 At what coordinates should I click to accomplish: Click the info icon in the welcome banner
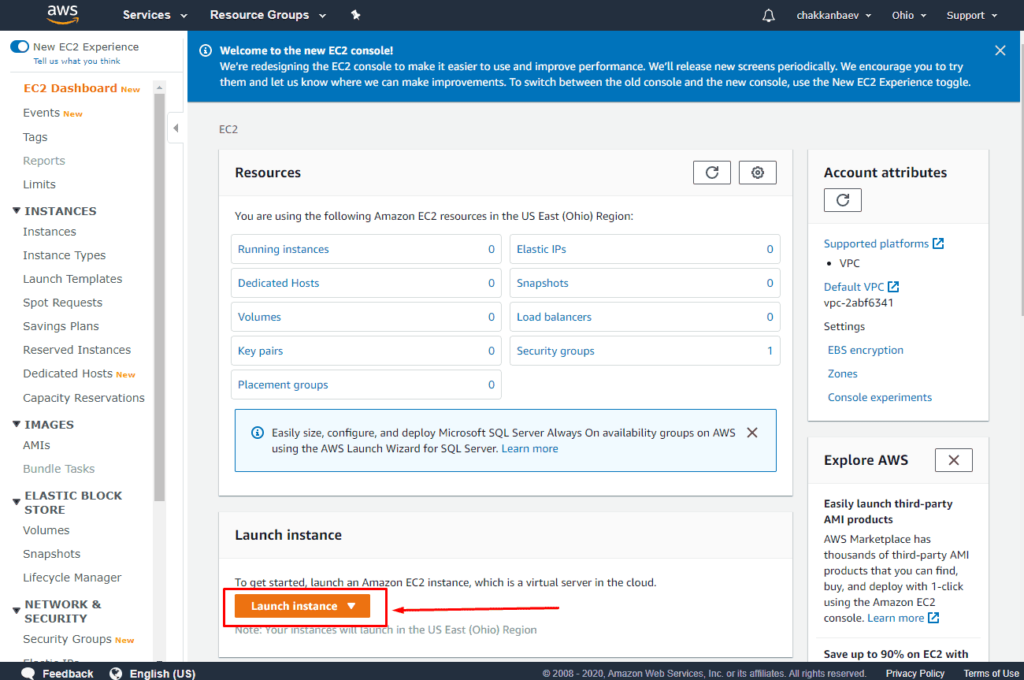[x=205, y=50]
